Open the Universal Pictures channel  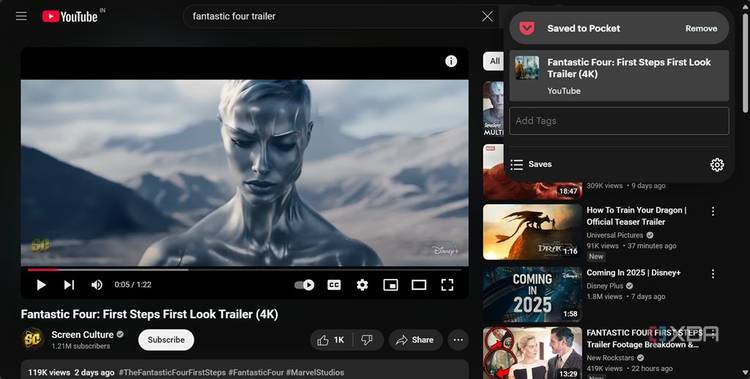(x=615, y=235)
